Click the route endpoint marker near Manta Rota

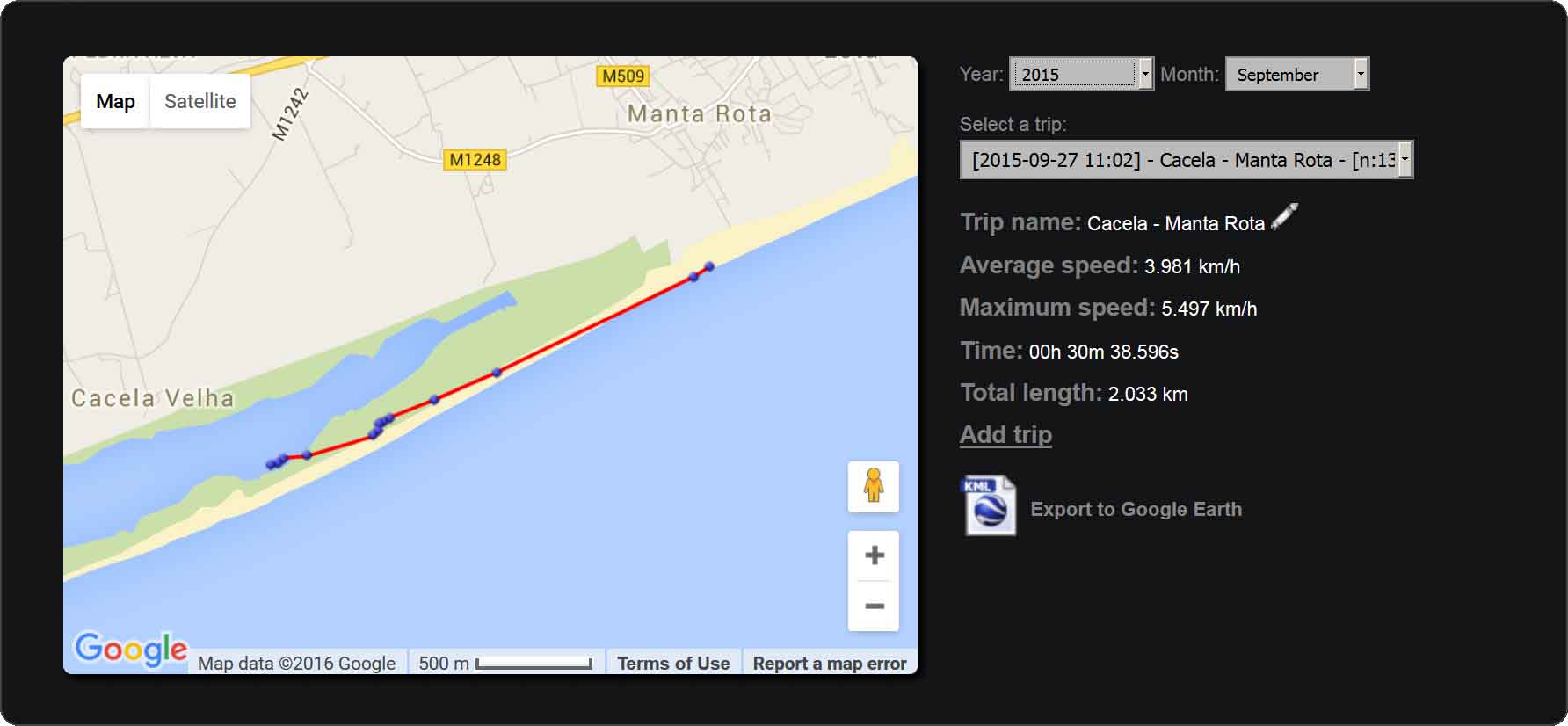(x=709, y=266)
